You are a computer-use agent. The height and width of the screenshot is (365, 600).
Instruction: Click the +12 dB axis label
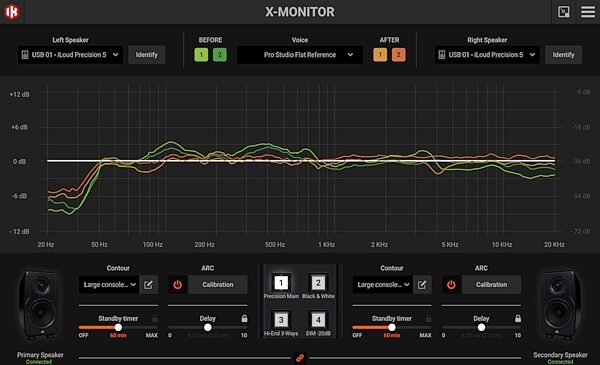coord(20,95)
